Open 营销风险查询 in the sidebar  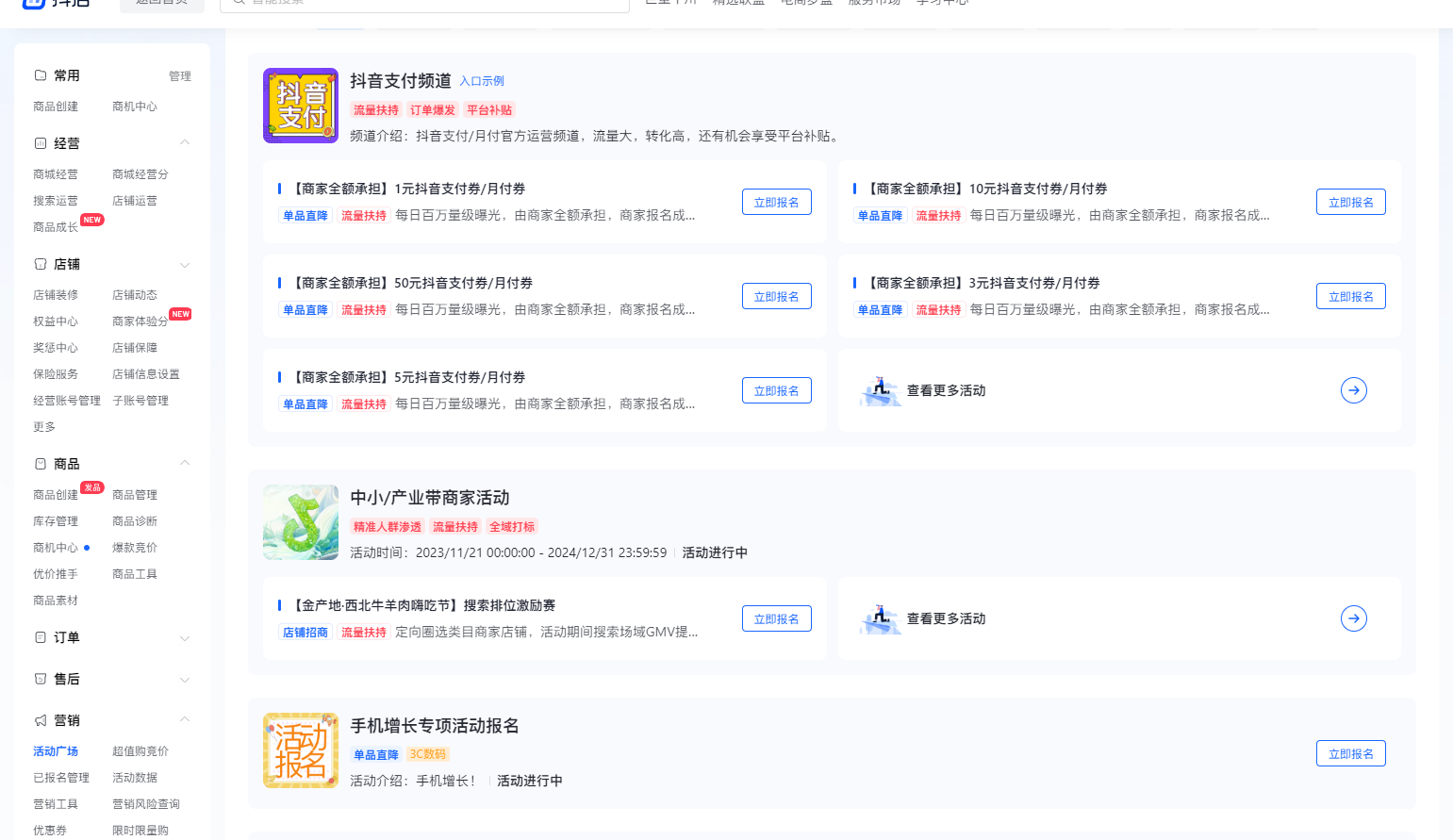(146, 804)
